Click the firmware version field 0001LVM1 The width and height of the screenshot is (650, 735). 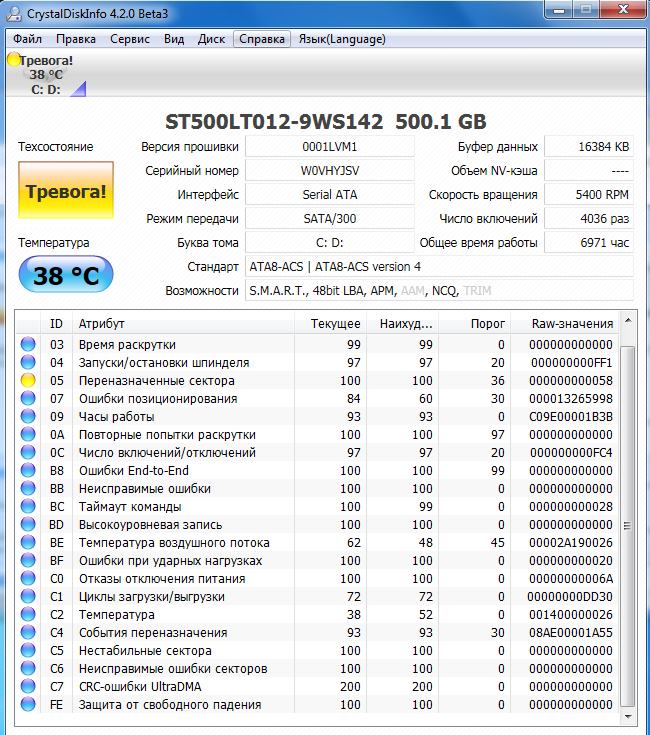(330, 147)
